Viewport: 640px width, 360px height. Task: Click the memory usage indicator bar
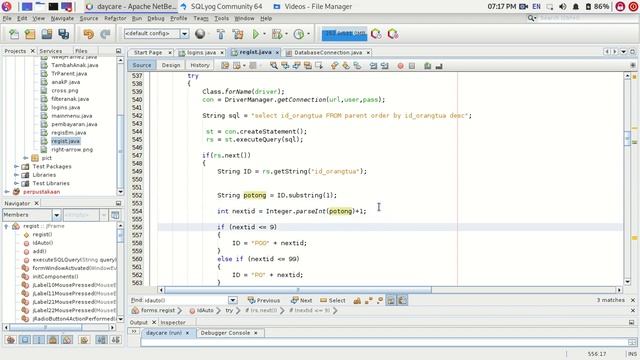(x=344, y=34)
